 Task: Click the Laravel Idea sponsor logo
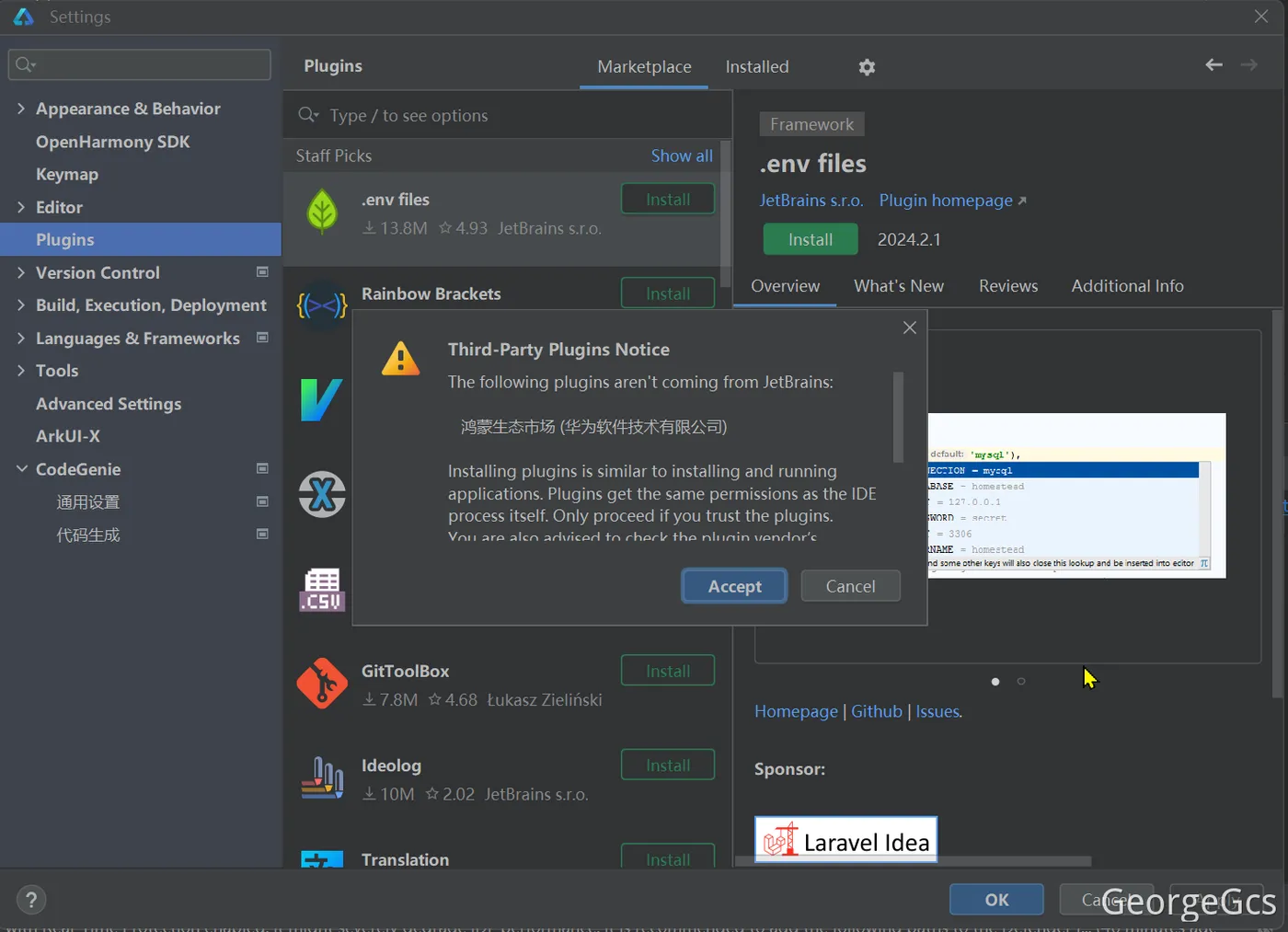[x=845, y=839]
